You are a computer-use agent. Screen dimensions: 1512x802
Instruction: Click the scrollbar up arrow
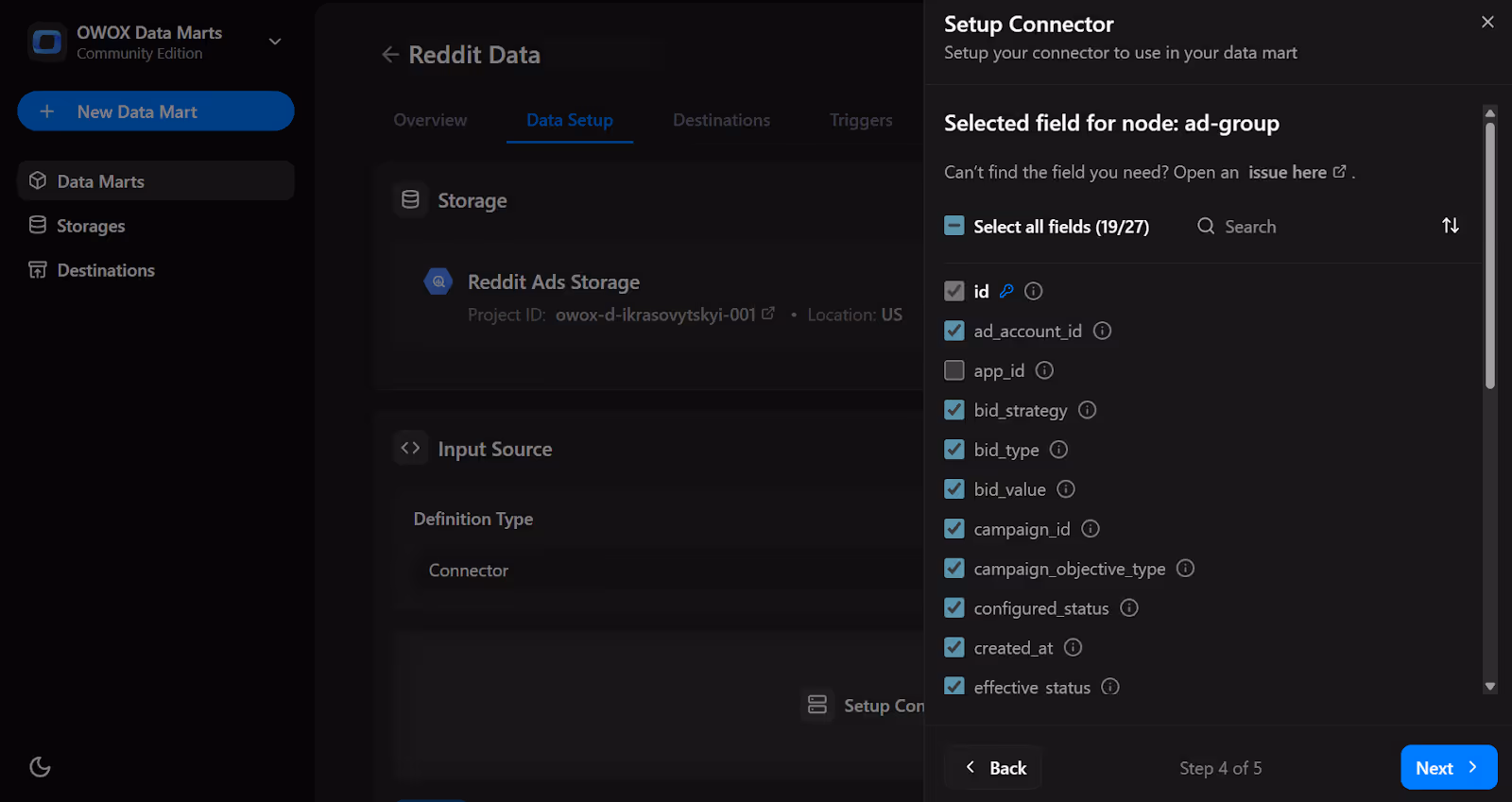point(1490,112)
